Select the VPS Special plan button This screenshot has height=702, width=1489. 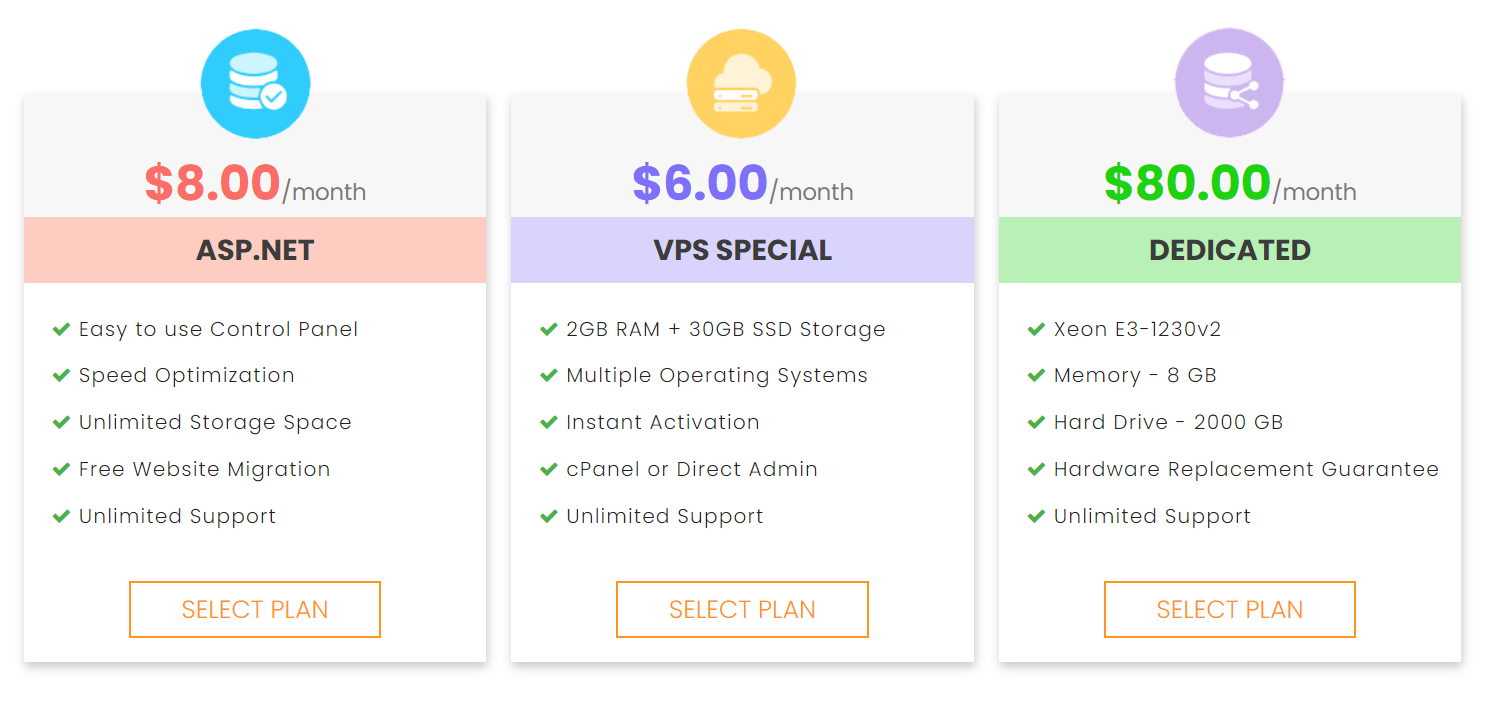pyautogui.click(x=742, y=609)
